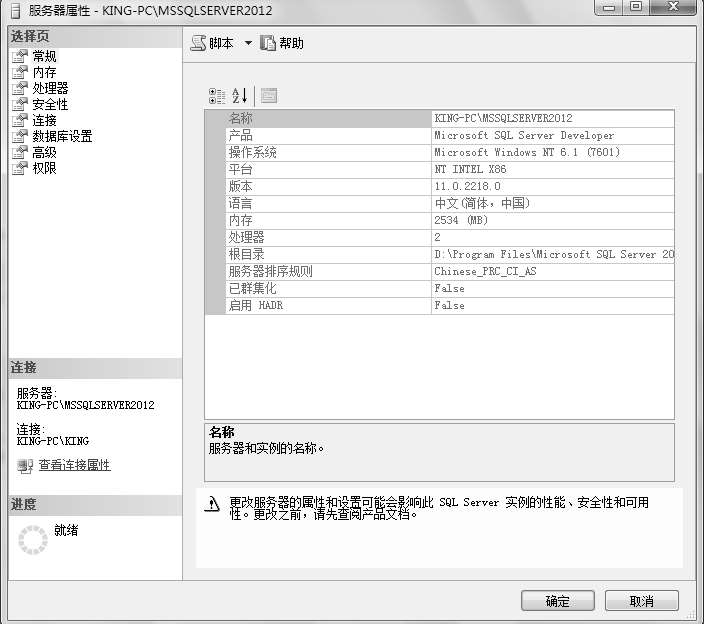Select the 产品 property row
Image resolution: width=704 pixels, height=624 pixels.
(449, 136)
